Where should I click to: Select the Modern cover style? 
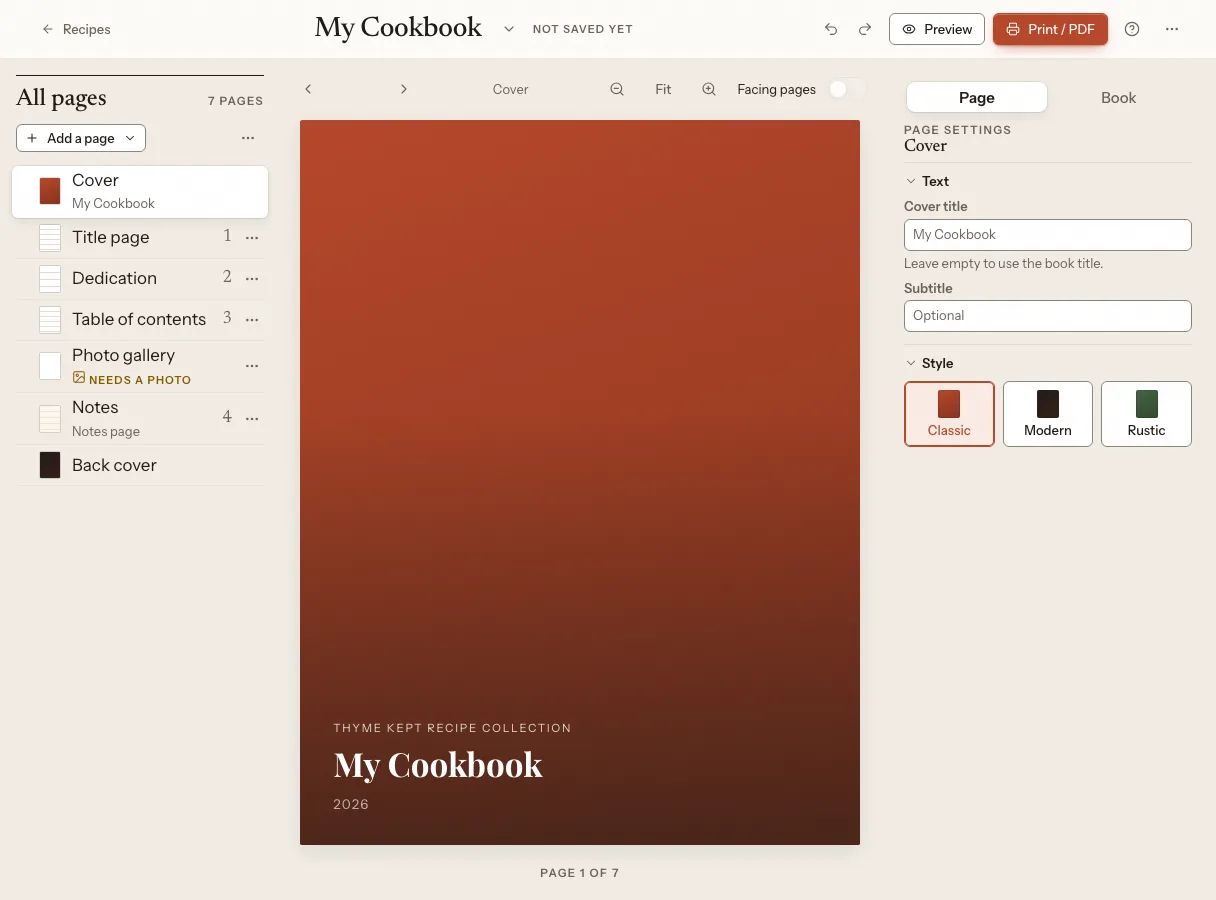(x=1047, y=413)
